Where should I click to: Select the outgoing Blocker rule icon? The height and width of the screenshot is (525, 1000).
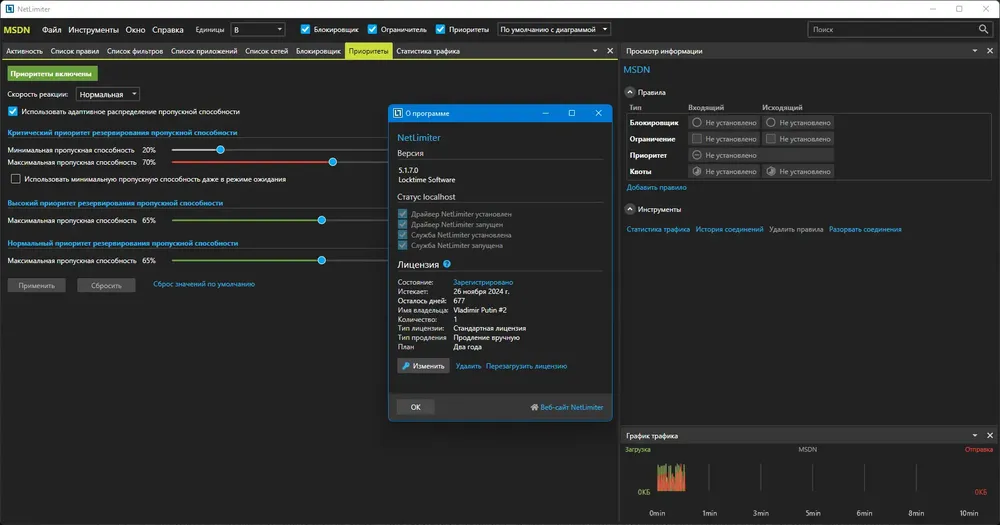coord(770,122)
